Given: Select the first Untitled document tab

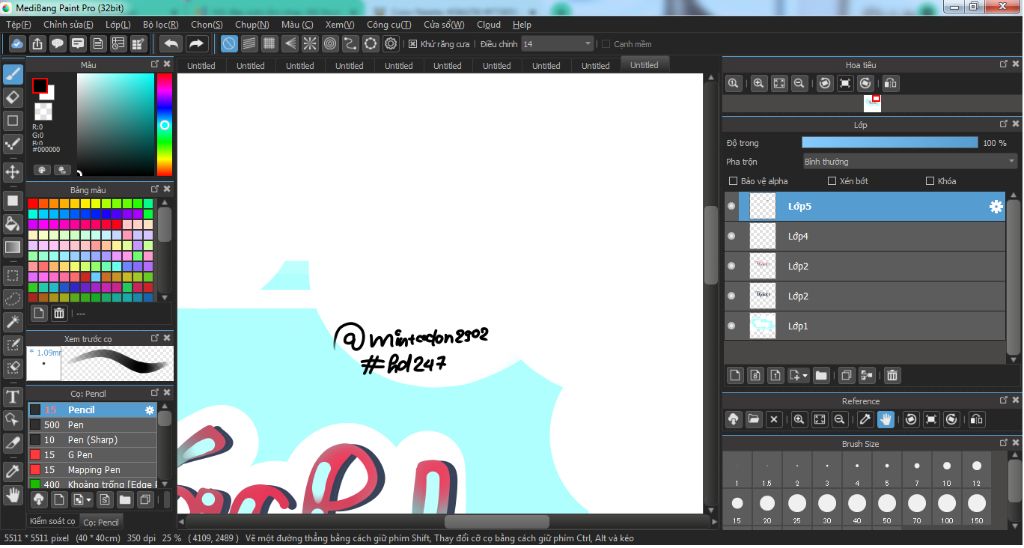Looking at the screenshot, I should 201,66.
